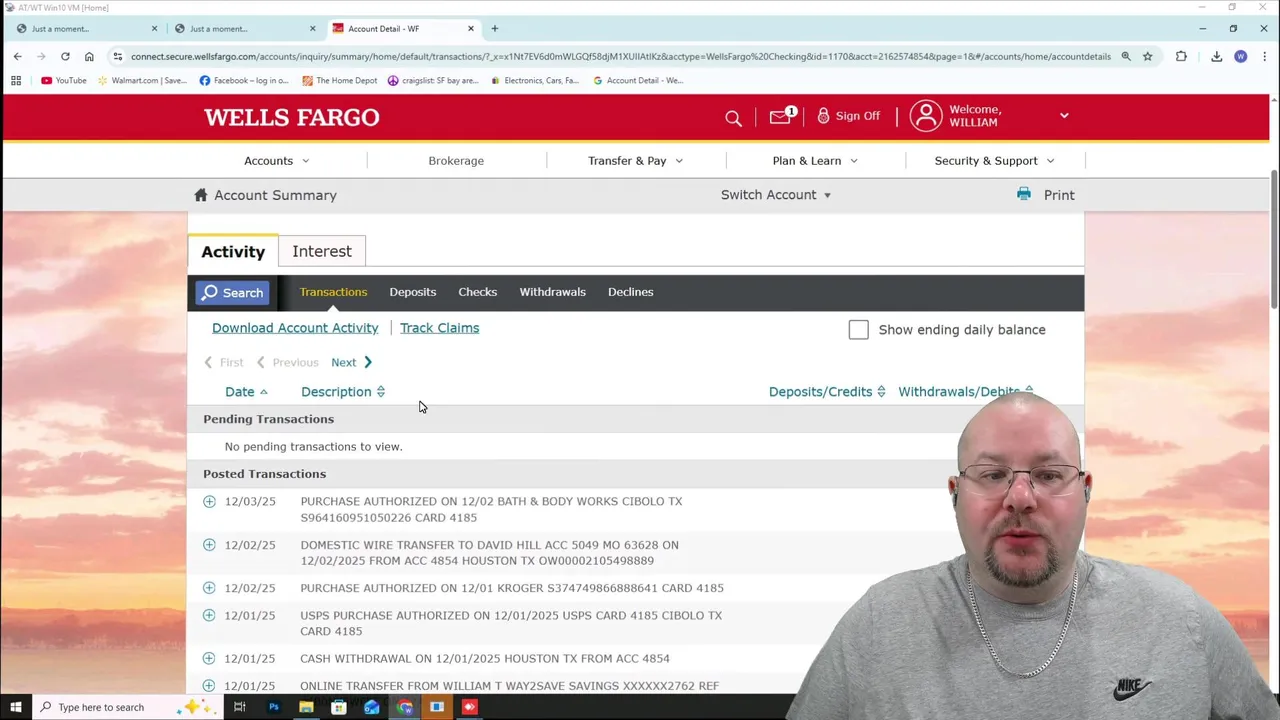Open the Walmart.com bookmark
The height and width of the screenshot is (720, 1280).
pyautogui.click(x=142, y=80)
